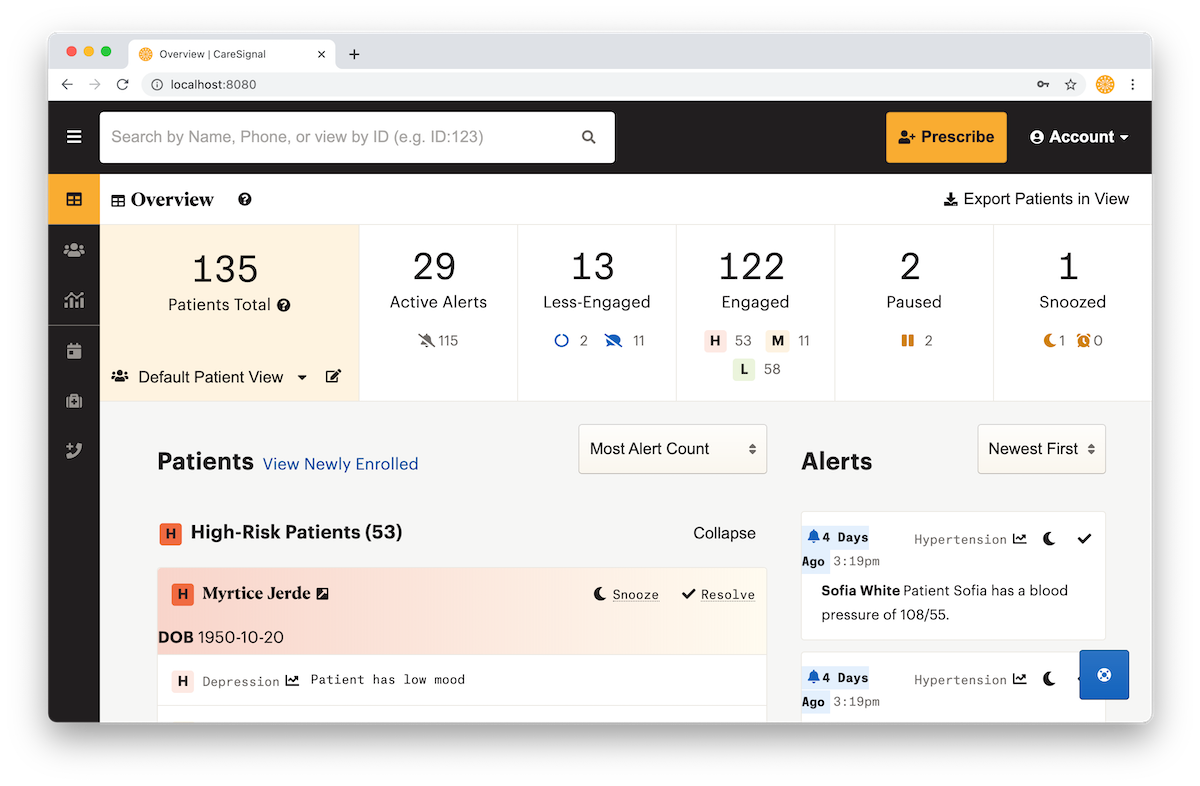Click the blue floating help button

pos(1104,674)
